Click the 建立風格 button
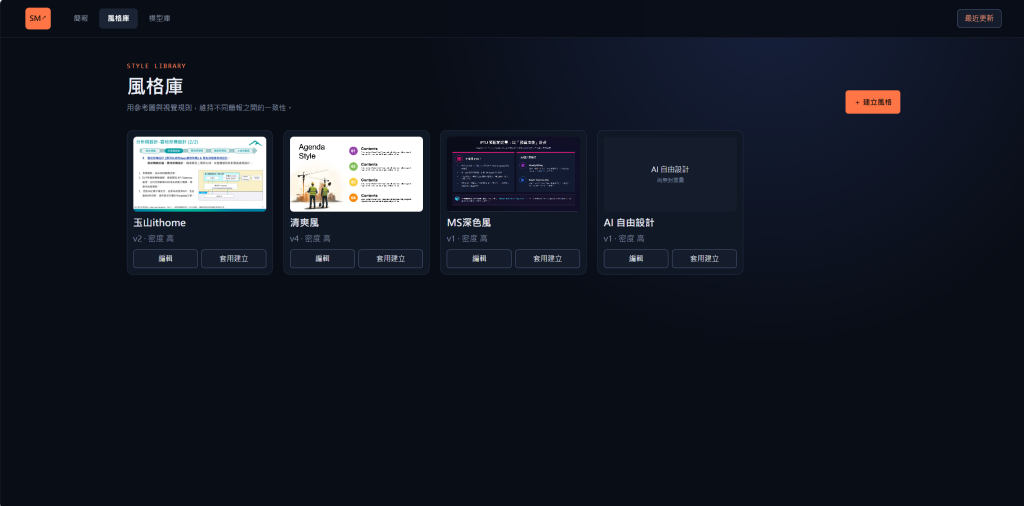 click(872, 102)
